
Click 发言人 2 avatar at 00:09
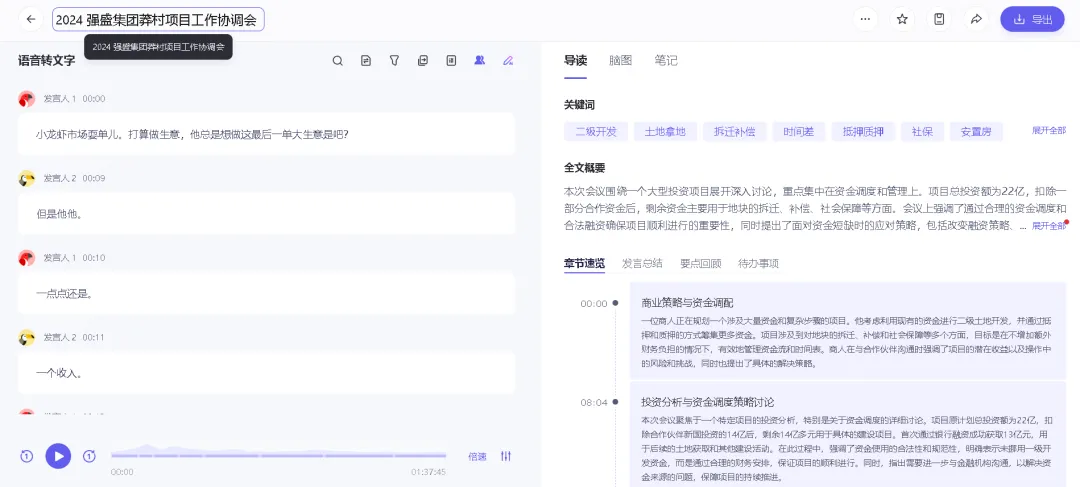coord(27,178)
